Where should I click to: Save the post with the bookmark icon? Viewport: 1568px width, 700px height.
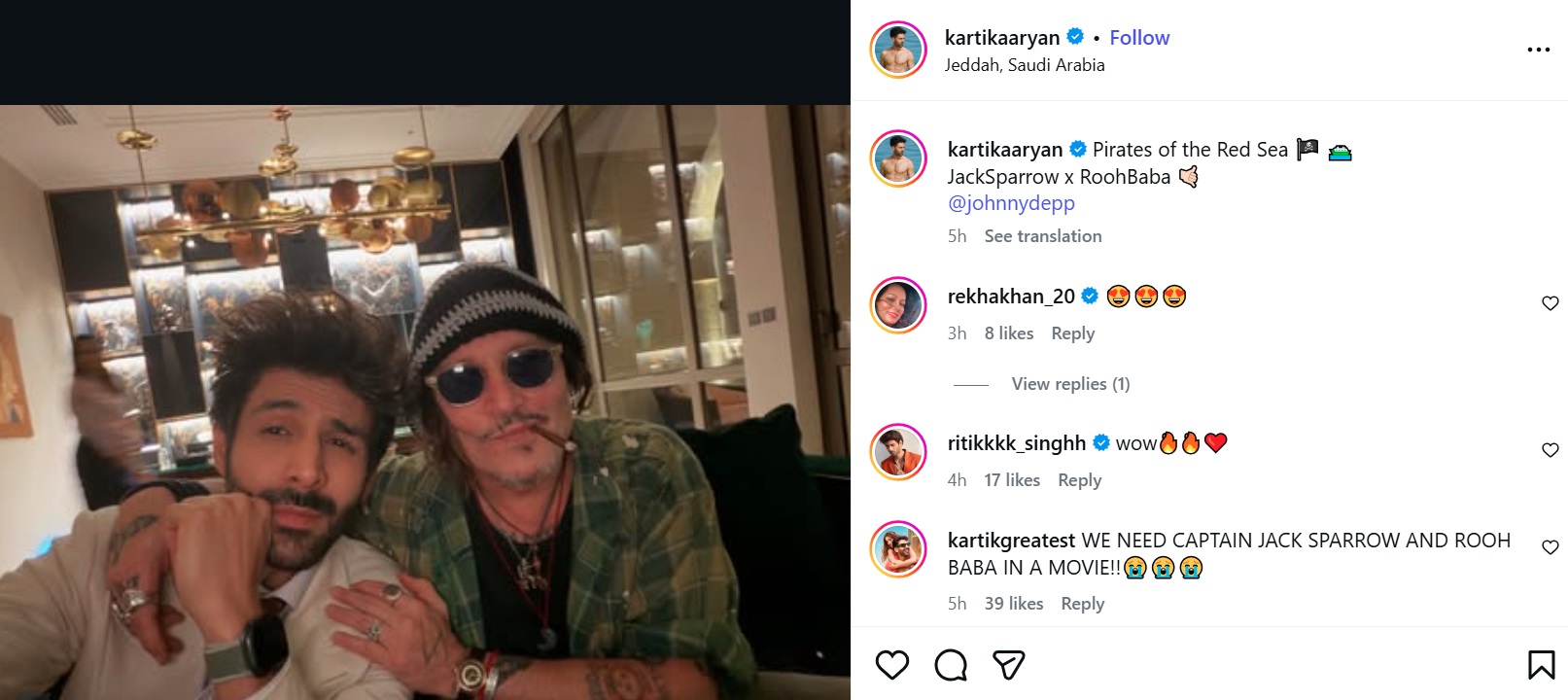click(x=1541, y=665)
